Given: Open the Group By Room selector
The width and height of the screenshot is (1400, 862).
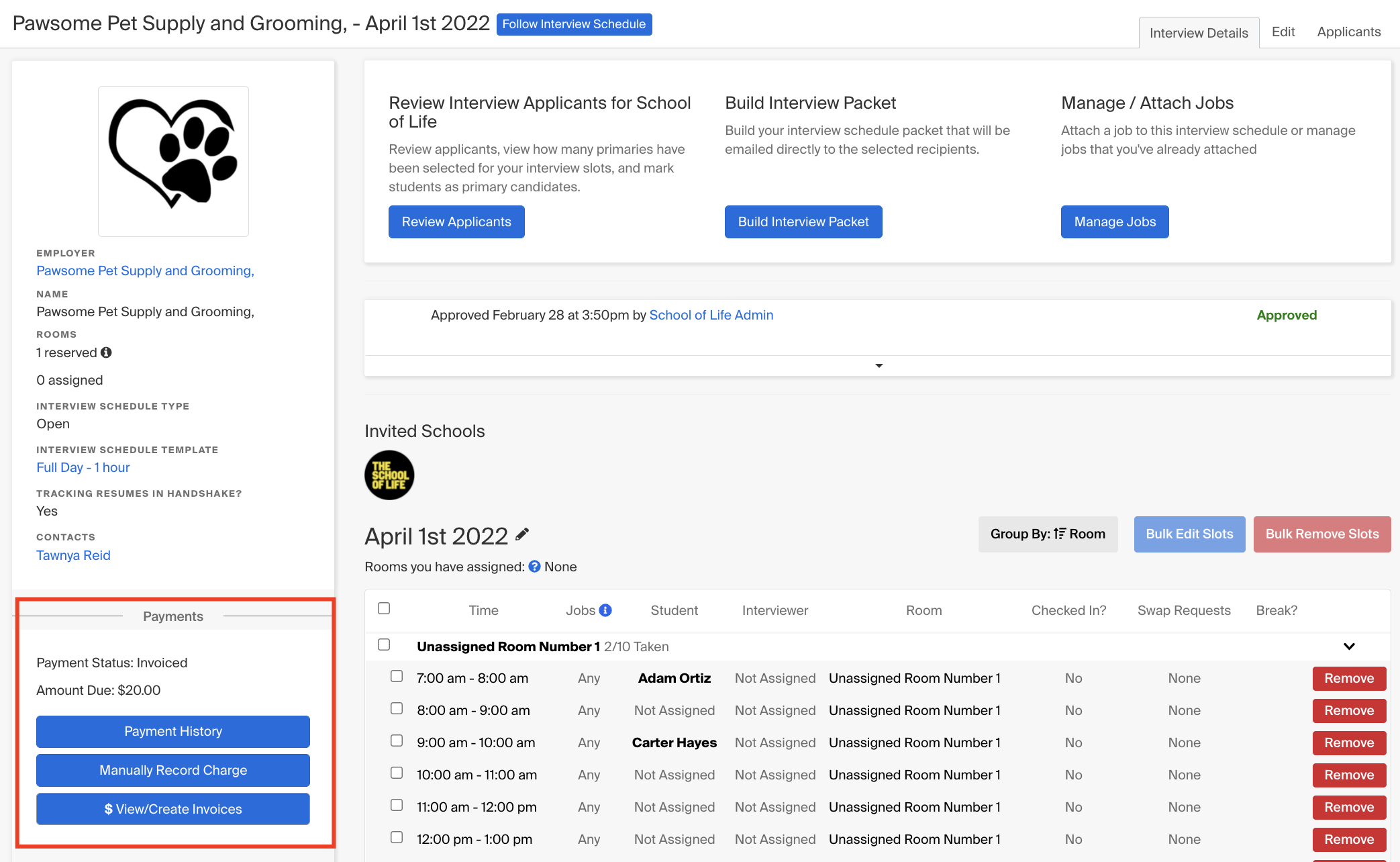Looking at the screenshot, I should [x=1048, y=534].
